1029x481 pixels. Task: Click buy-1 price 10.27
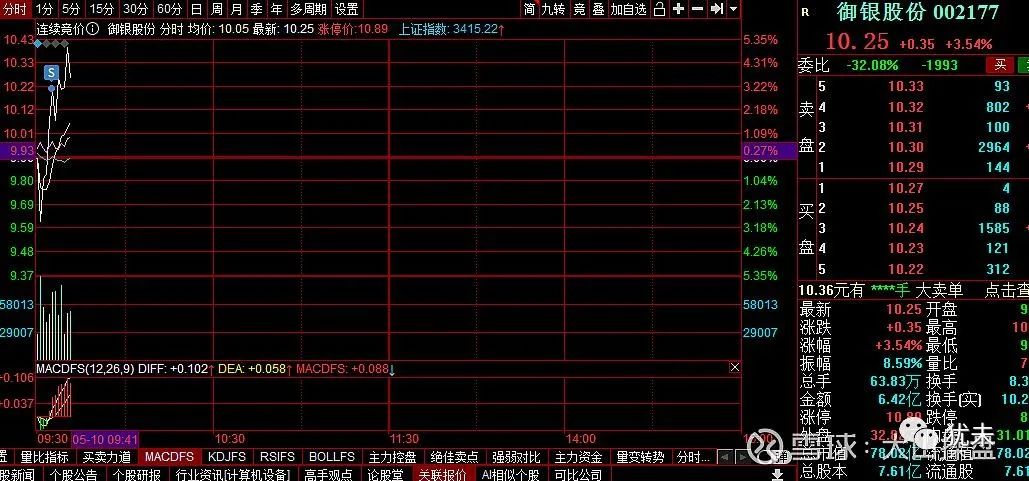click(x=906, y=188)
